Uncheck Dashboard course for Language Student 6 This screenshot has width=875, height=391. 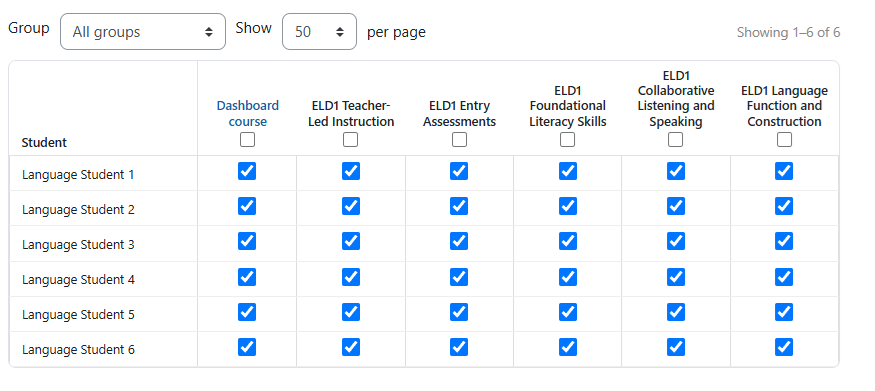point(247,347)
